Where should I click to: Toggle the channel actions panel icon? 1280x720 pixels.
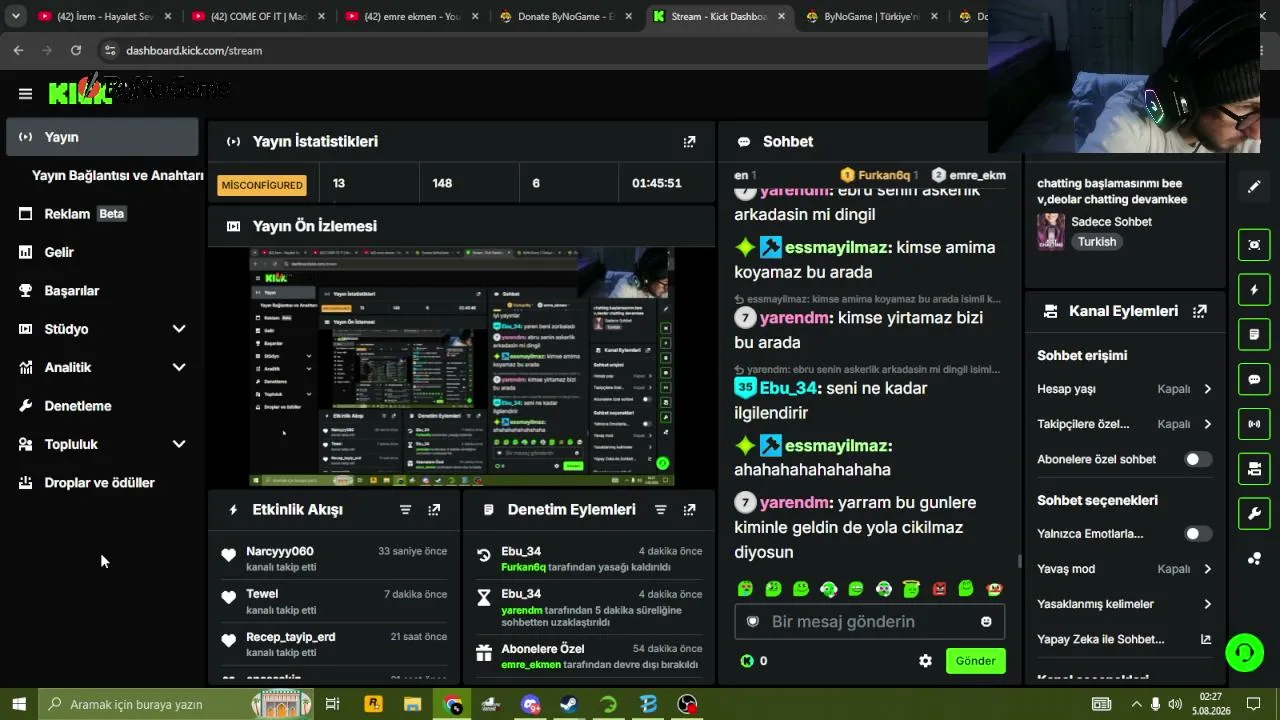[x=1254, y=469]
